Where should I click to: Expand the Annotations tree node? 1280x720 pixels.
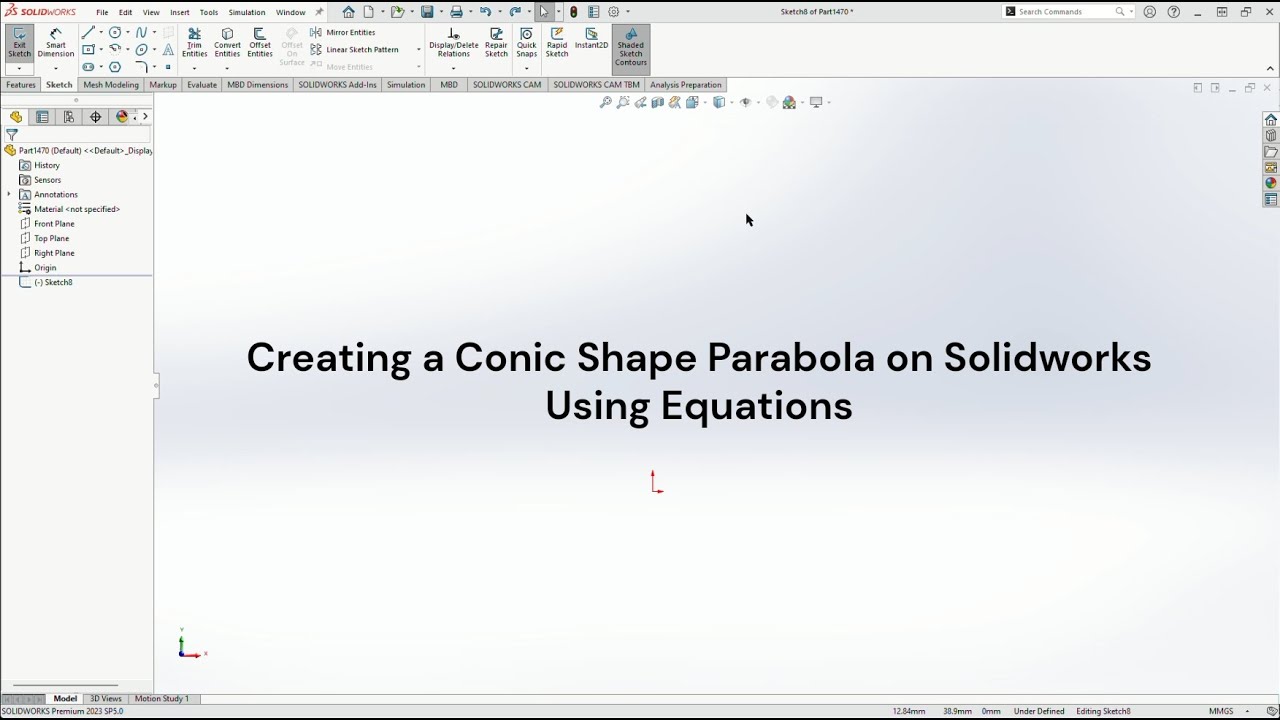pos(9,194)
